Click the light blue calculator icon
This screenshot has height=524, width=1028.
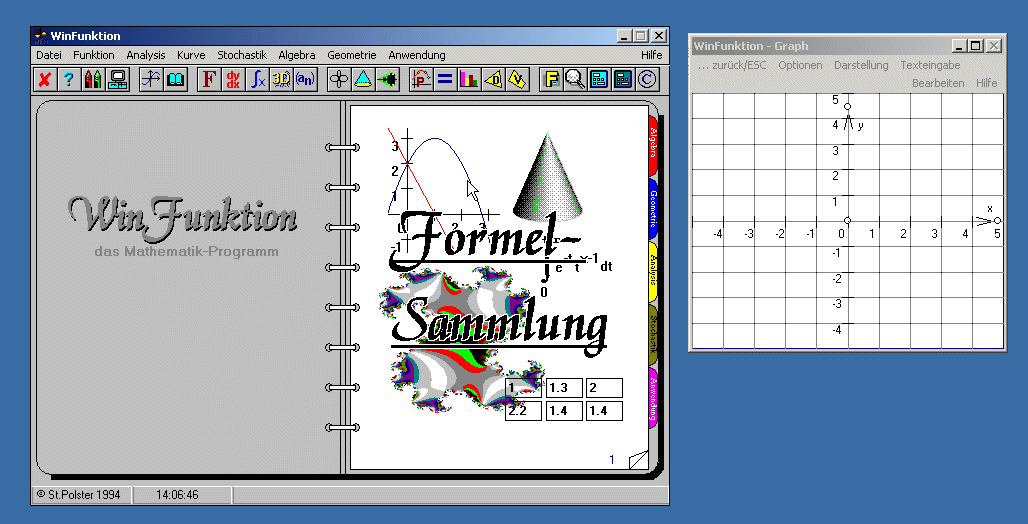pyautogui.click(x=599, y=79)
